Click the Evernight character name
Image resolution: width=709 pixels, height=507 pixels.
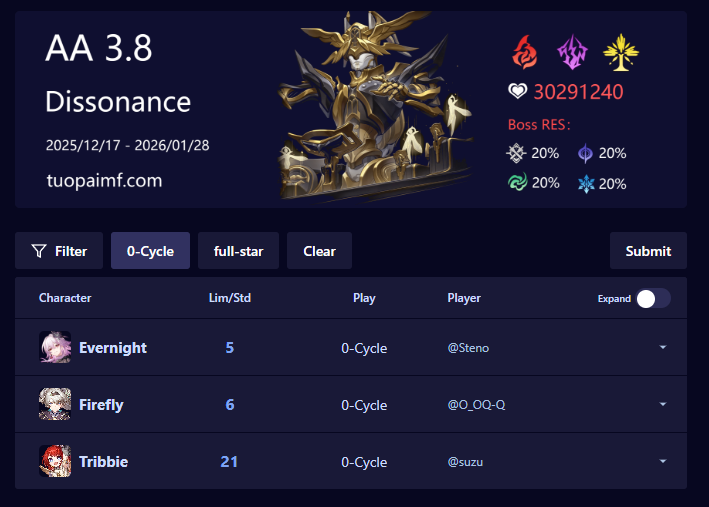tap(113, 347)
